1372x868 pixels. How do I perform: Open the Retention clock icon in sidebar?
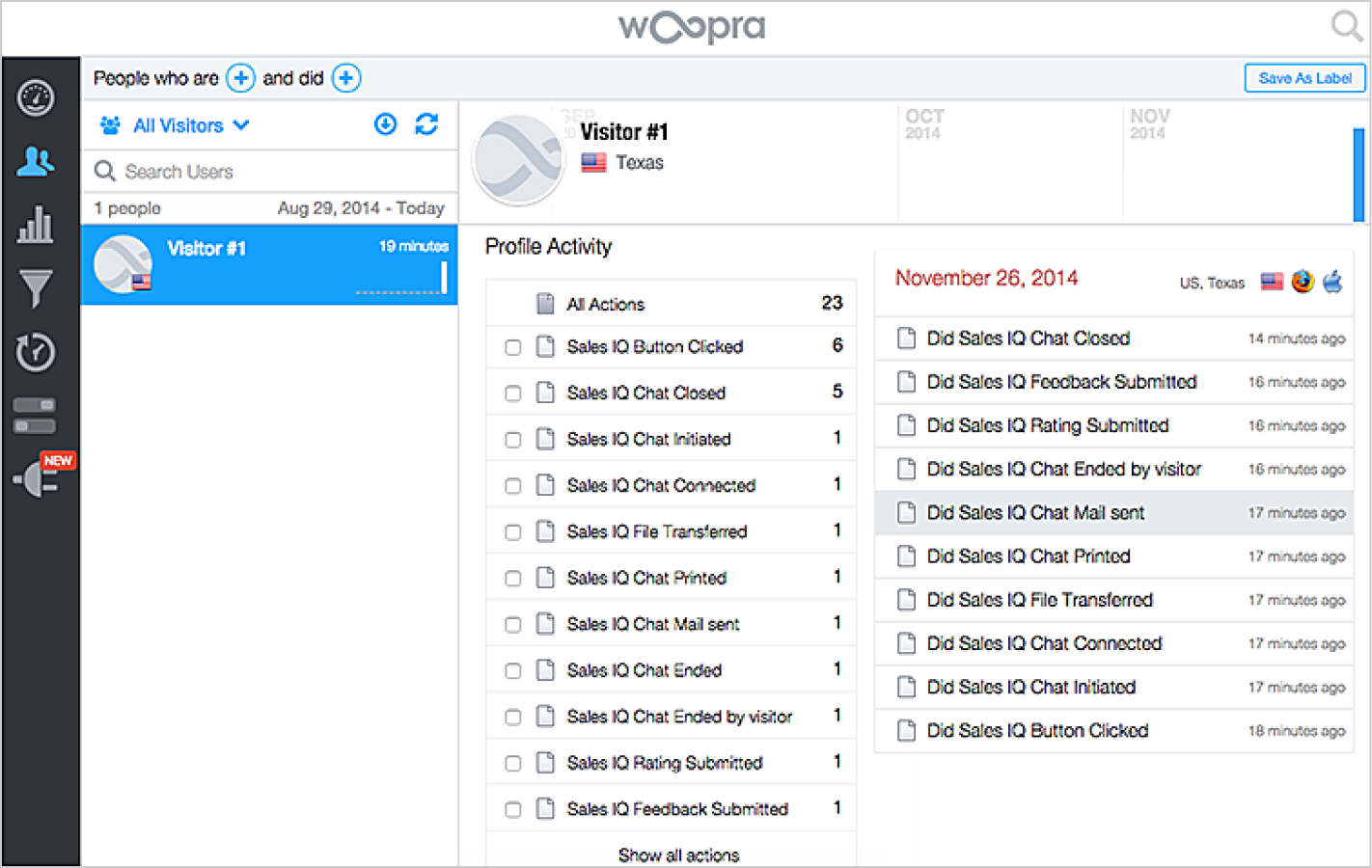(x=36, y=352)
